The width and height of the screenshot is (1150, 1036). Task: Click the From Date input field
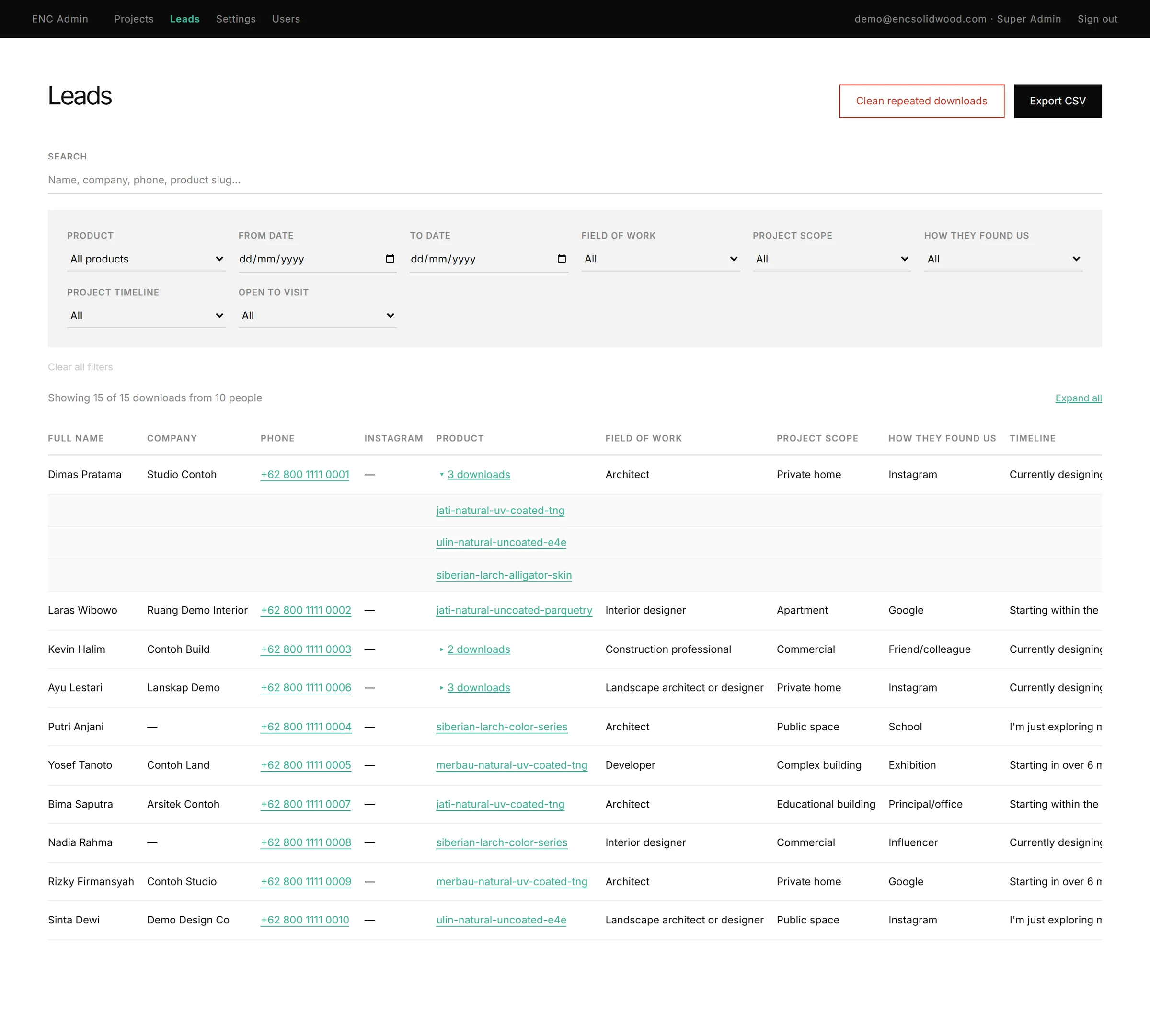[x=317, y=259]
